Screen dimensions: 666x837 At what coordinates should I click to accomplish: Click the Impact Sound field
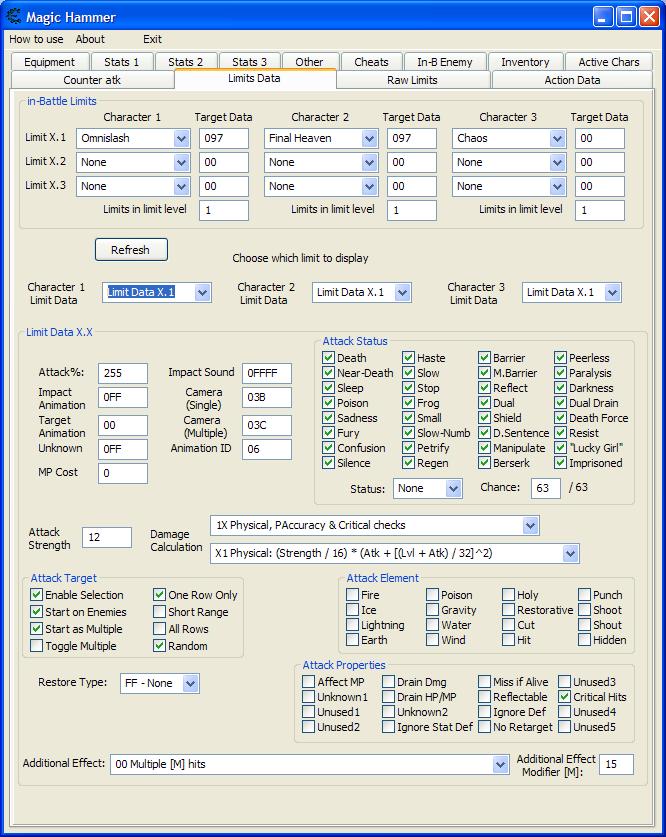coord(267,373)
